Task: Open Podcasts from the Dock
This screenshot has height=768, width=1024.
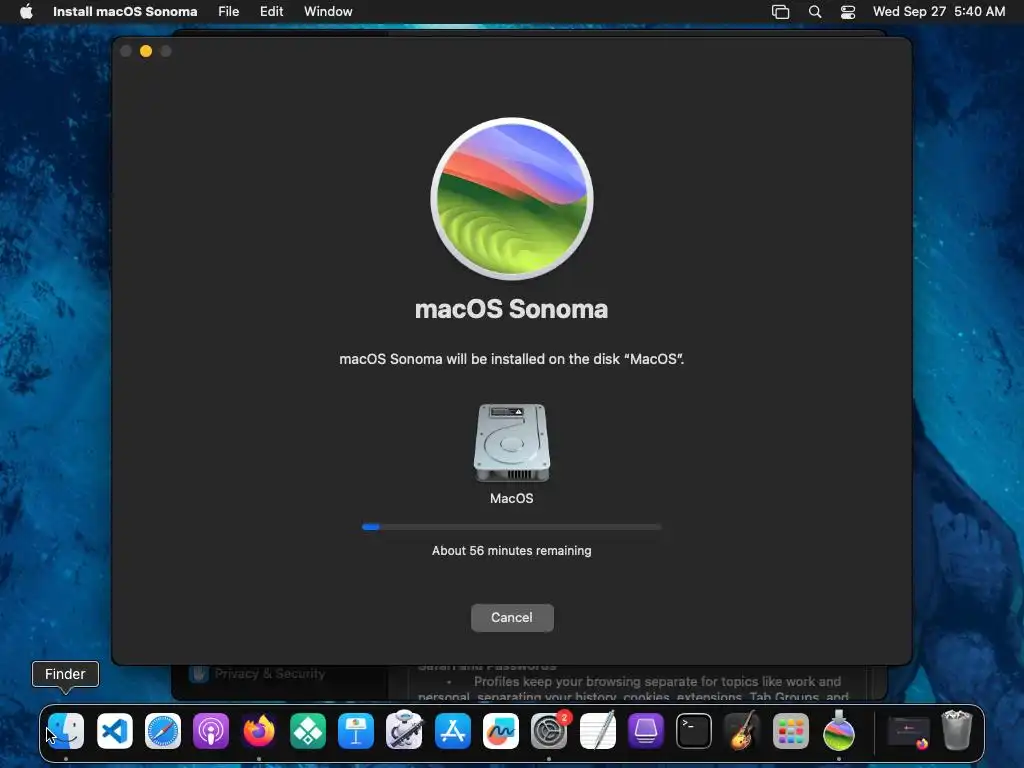Action: [211, 731]
